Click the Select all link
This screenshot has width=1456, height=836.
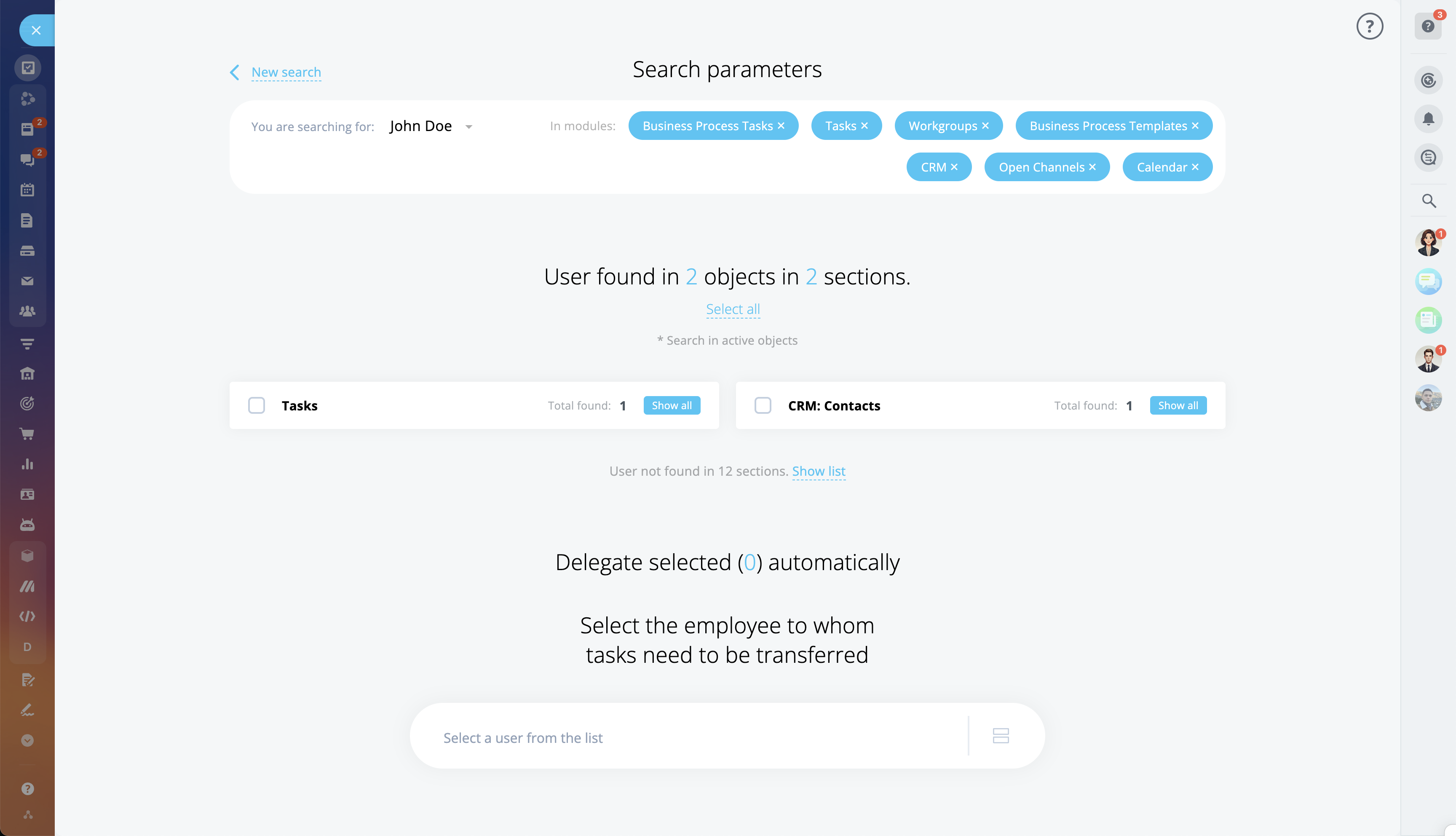(732, 309)
